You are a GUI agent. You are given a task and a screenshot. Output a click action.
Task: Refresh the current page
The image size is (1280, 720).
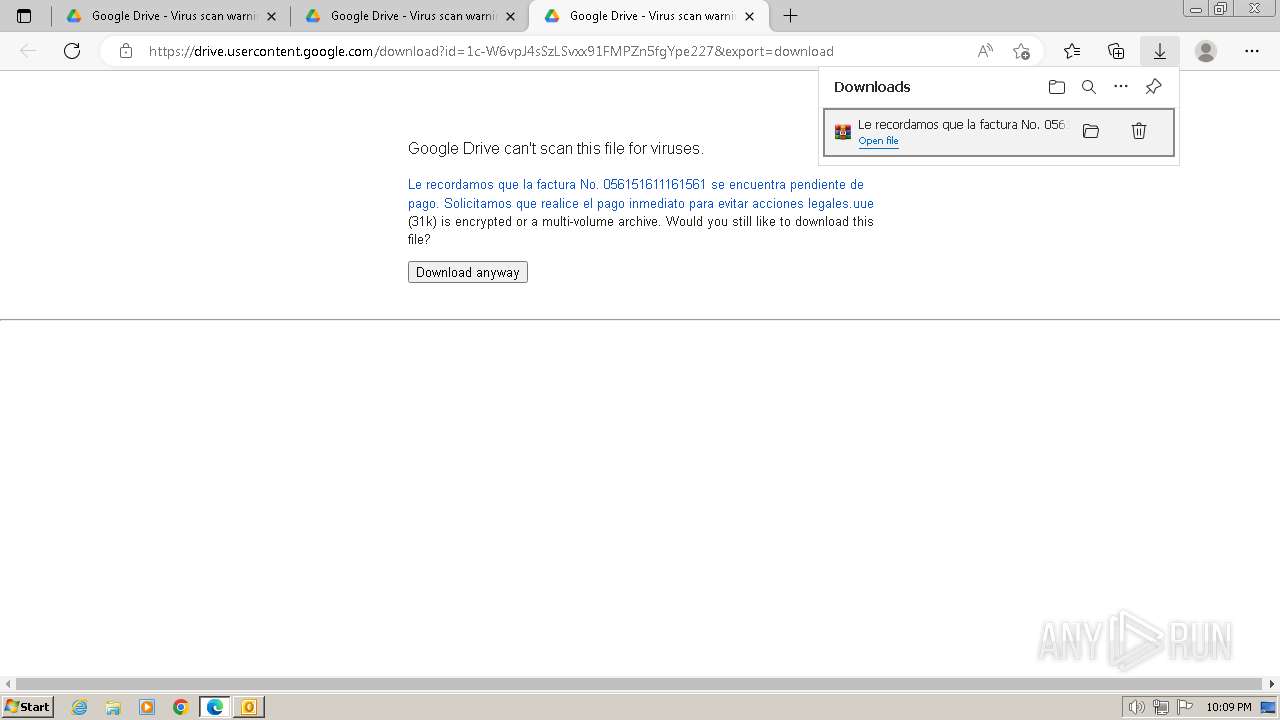click(x=72, y=51)
